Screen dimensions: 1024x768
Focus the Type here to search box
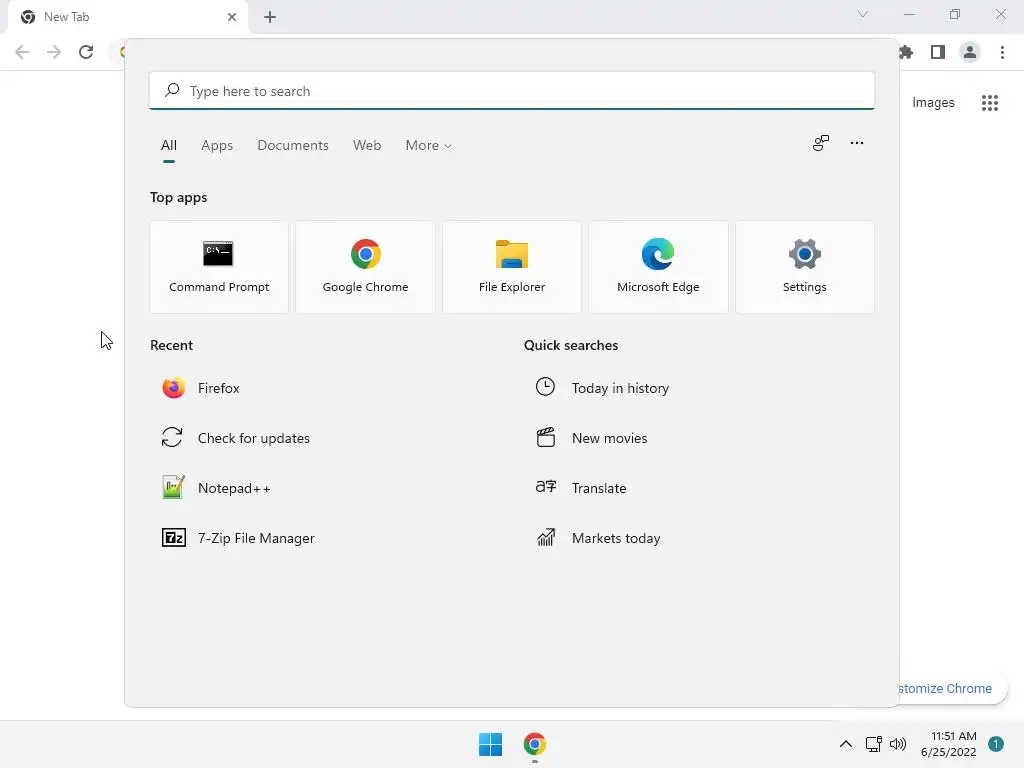(512, 91)
